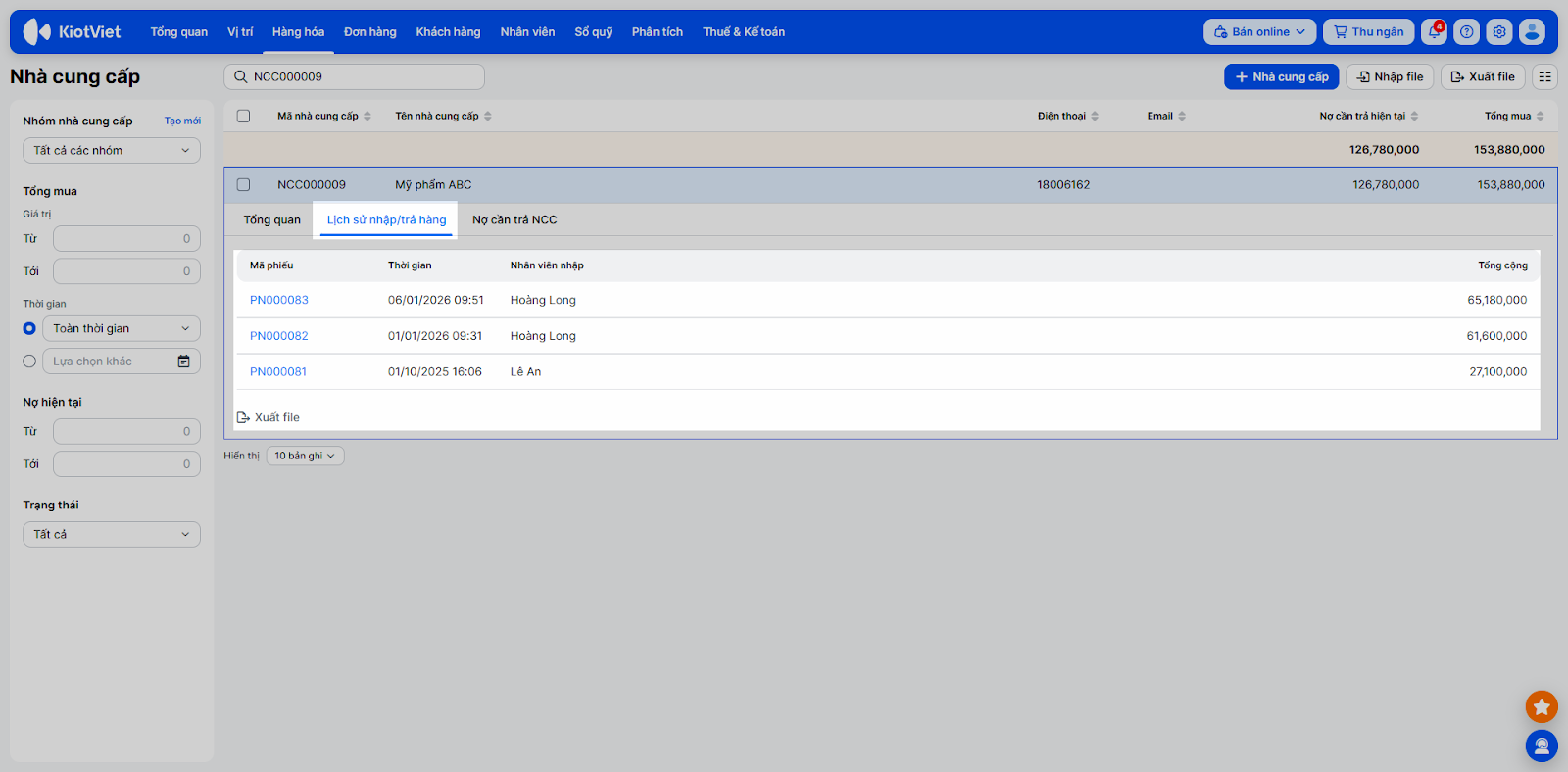
Task: Click total 65,180,000 in PN000083 row
Action: 1496,300
